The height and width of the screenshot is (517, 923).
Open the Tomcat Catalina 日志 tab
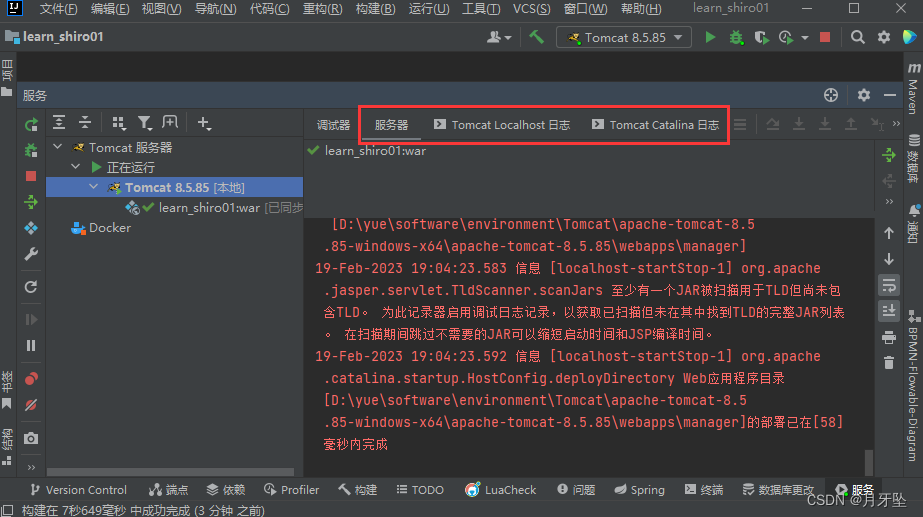tap(655, 125)
